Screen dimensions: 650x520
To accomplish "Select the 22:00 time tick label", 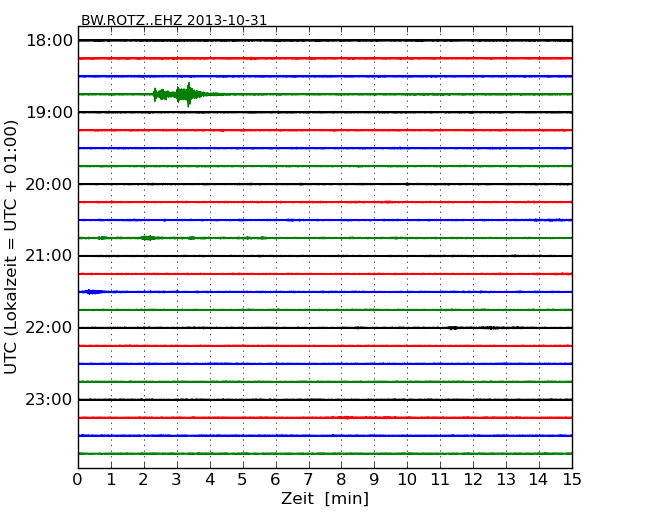I will click(49, 328).
